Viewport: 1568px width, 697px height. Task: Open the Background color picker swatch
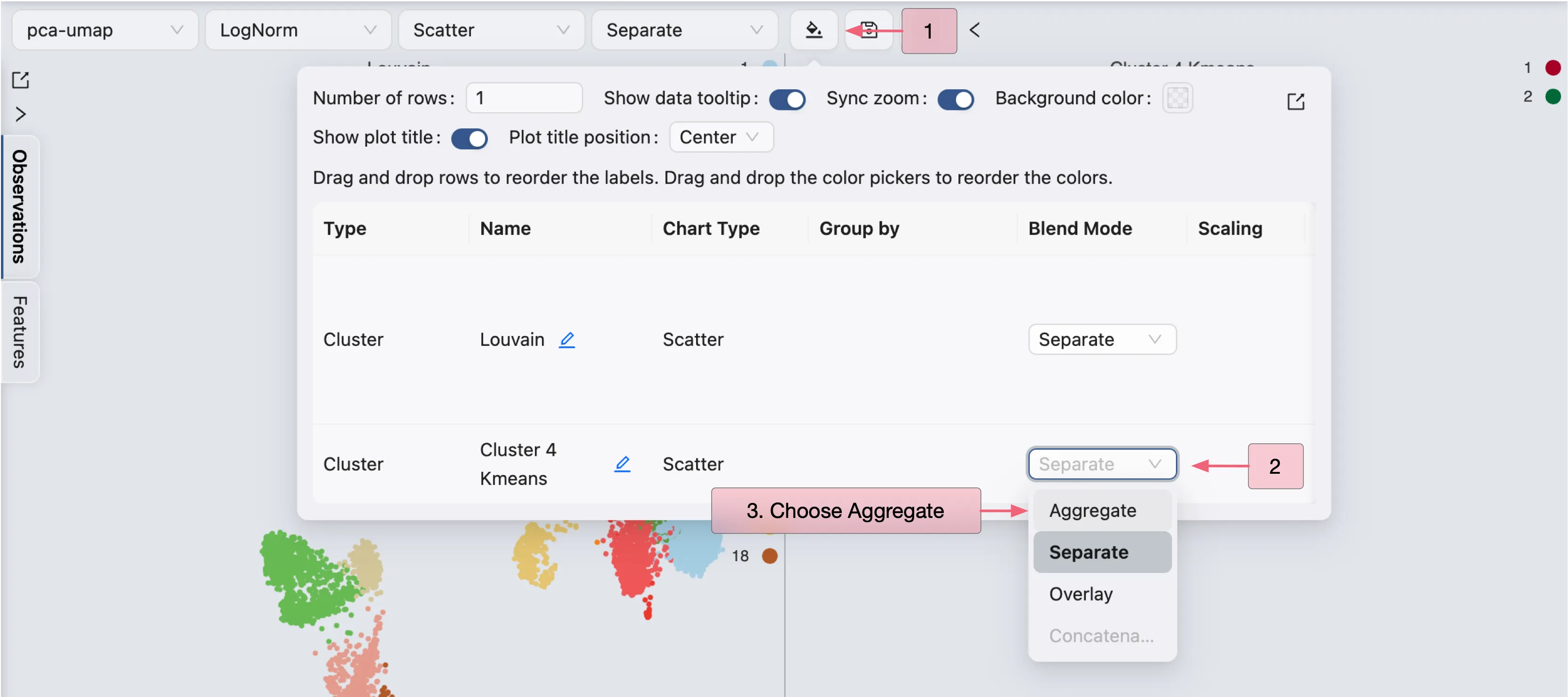pyautogui.click(x=1177, y=98)
